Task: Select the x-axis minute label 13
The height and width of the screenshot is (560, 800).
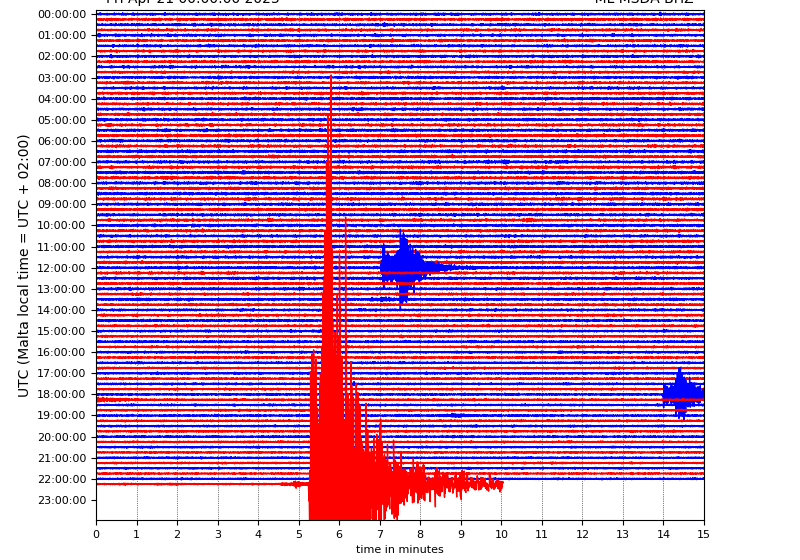Action: click(623, 534)
